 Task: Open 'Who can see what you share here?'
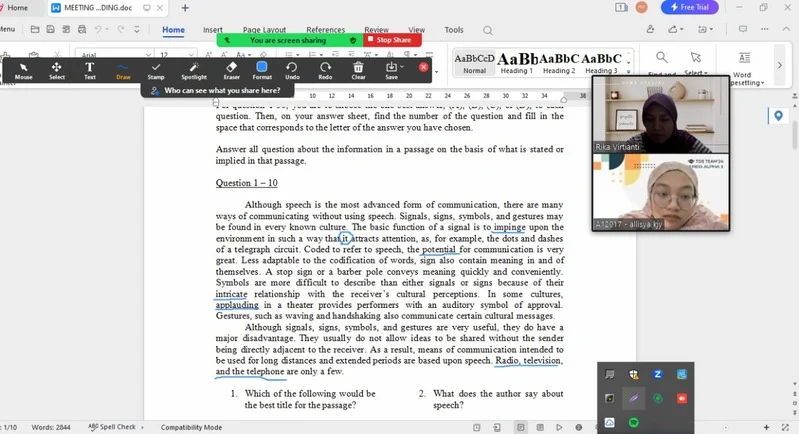click(x=215, y=90)
